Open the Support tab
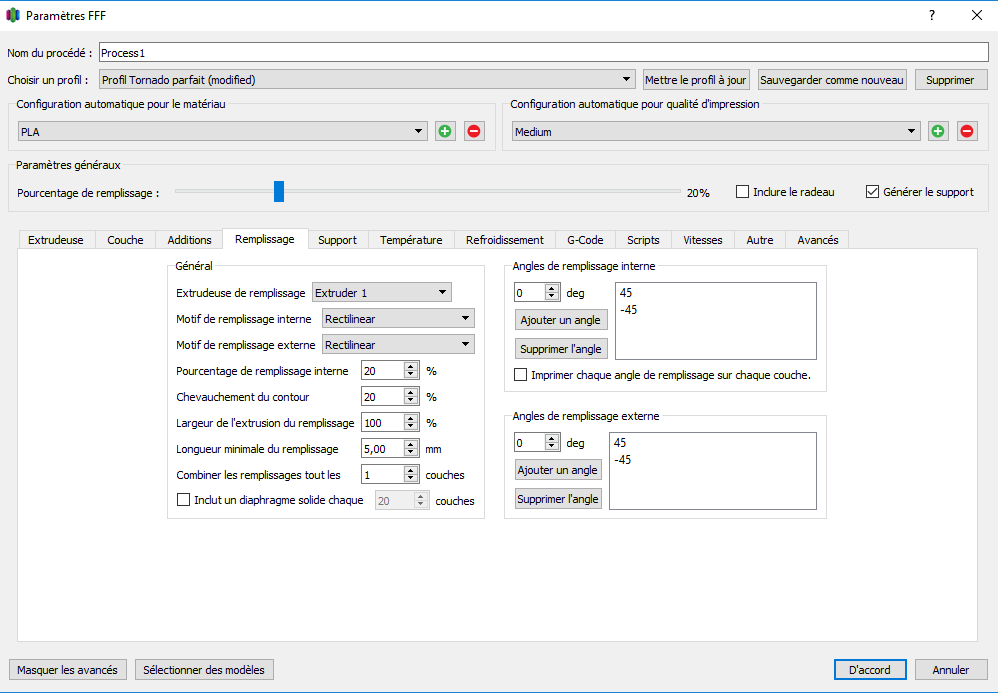The height and width of the screenshot is (693, 998). pyautogui.click(x=337, y=240)
